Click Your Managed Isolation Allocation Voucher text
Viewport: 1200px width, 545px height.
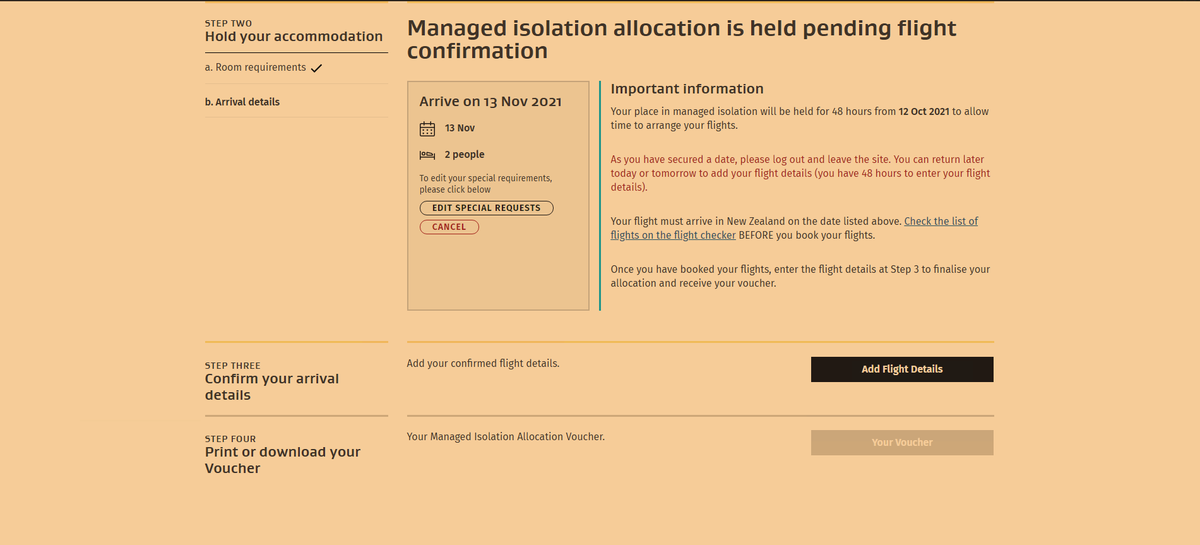coord(506,436)
